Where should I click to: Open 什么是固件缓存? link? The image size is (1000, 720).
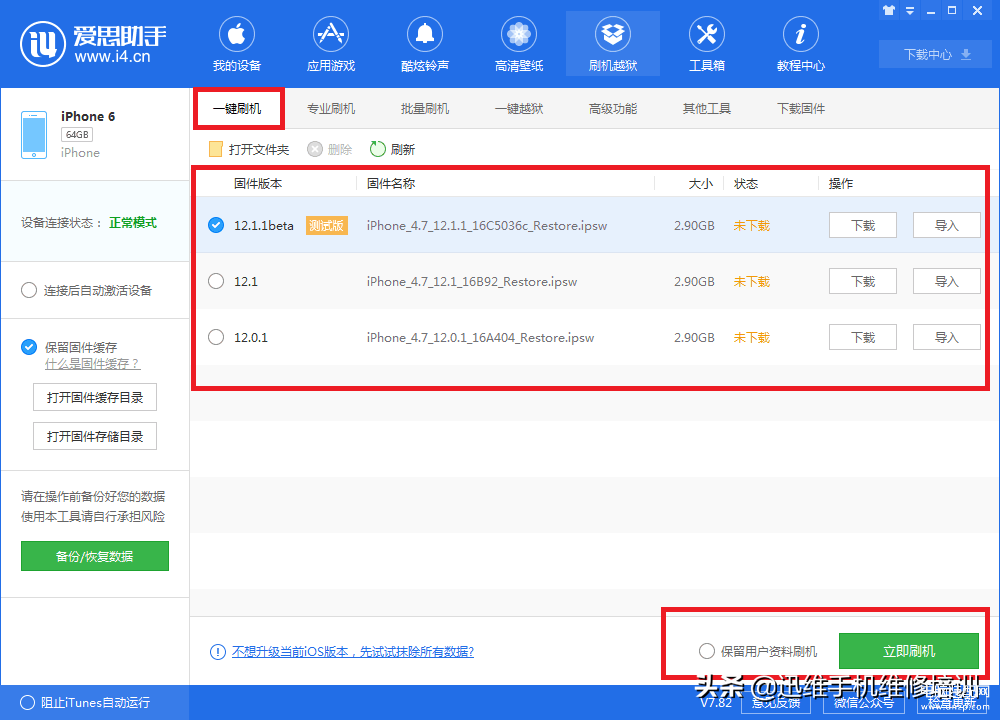[x=92, y=364]
